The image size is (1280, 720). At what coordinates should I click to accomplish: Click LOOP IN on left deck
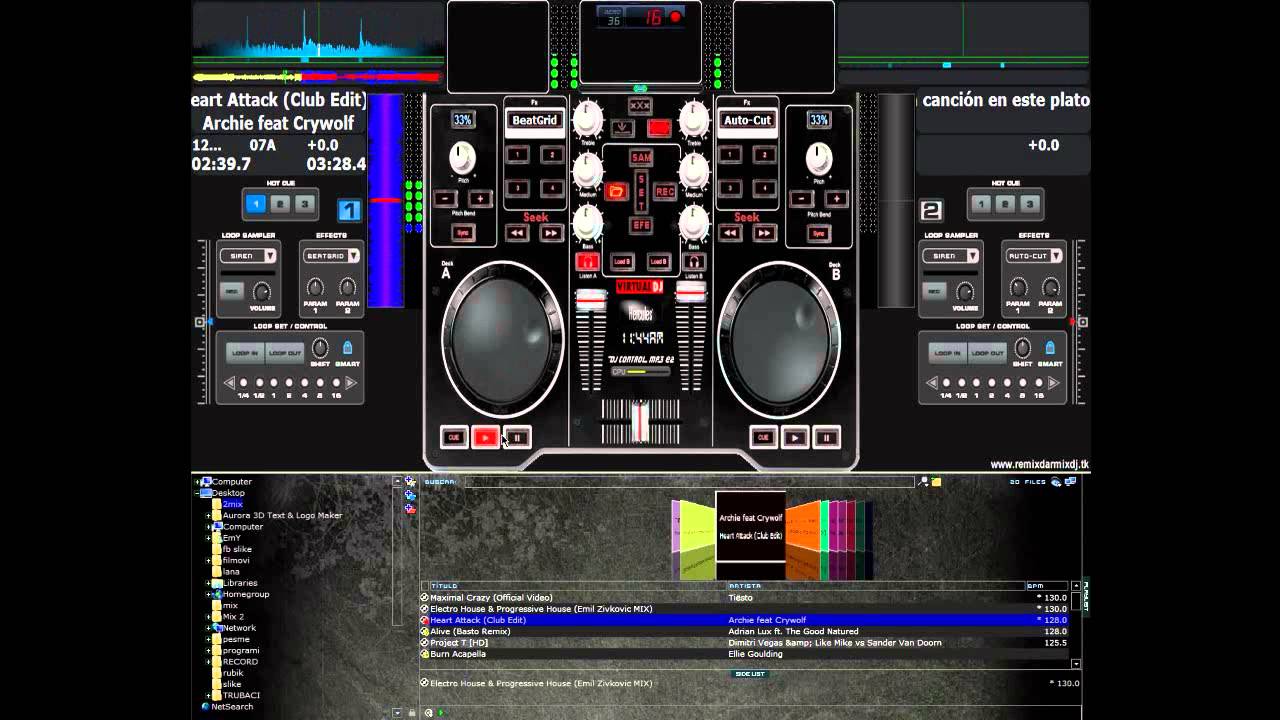pos(246,353)
